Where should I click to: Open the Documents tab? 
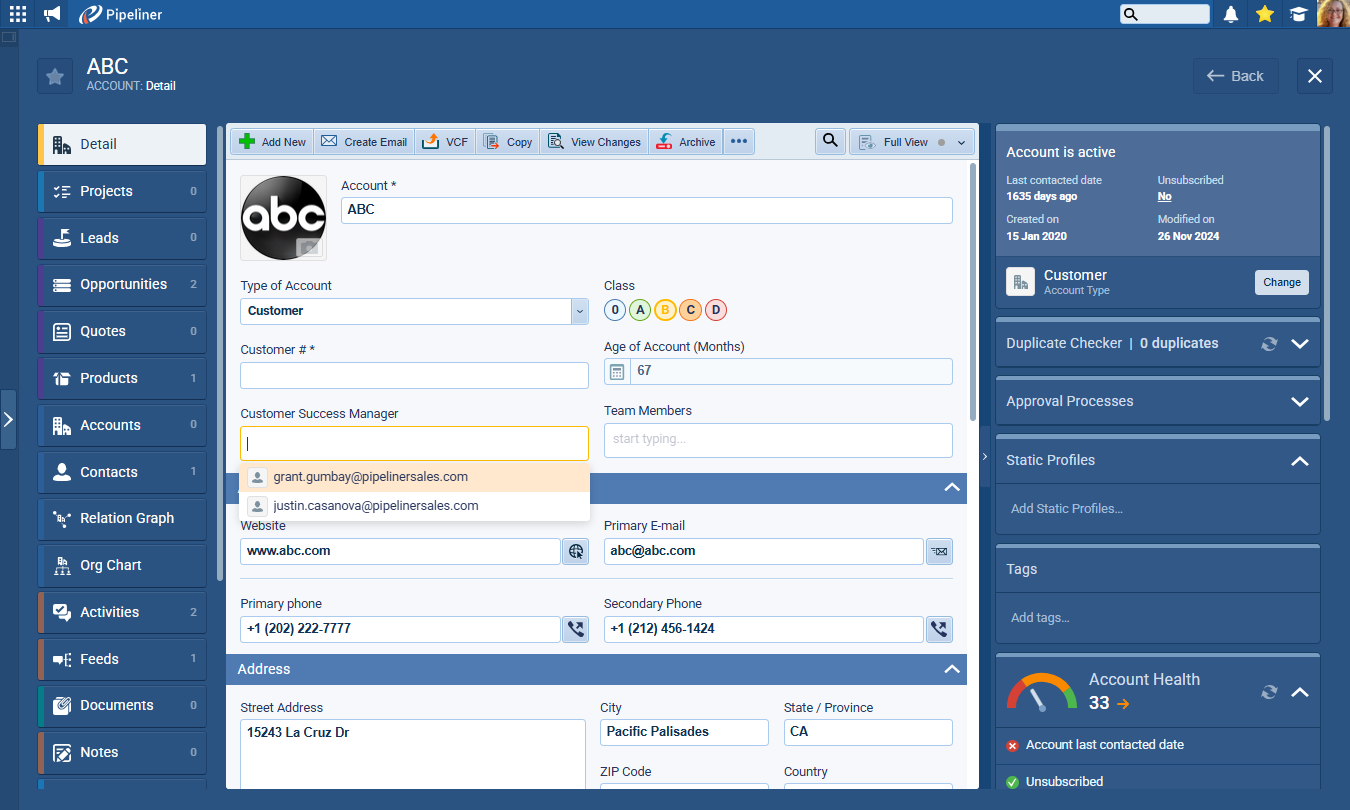pyautogui.click(x=122, y=705)
